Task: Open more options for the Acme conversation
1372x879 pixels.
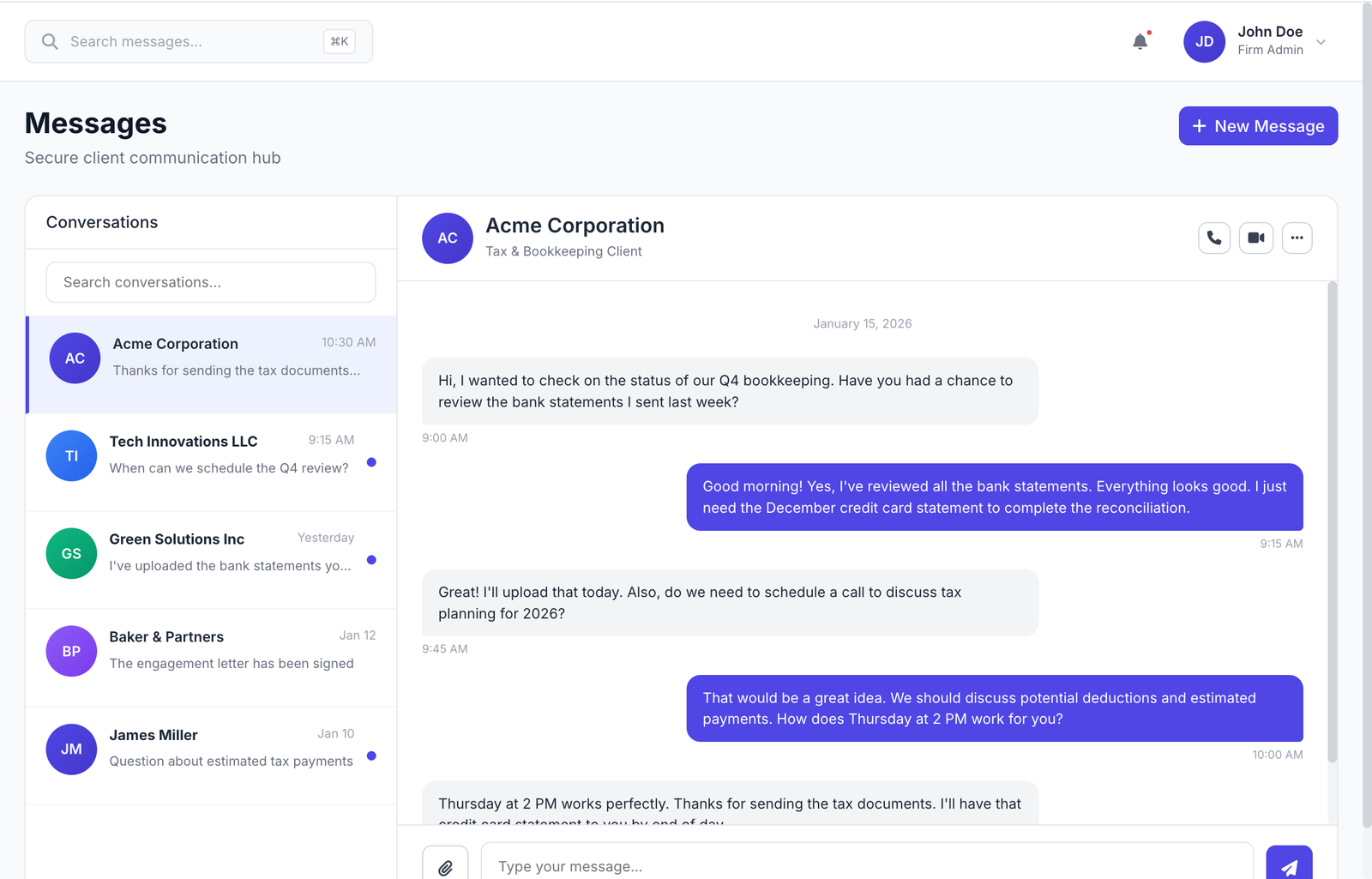Action: click(1297, 238)
